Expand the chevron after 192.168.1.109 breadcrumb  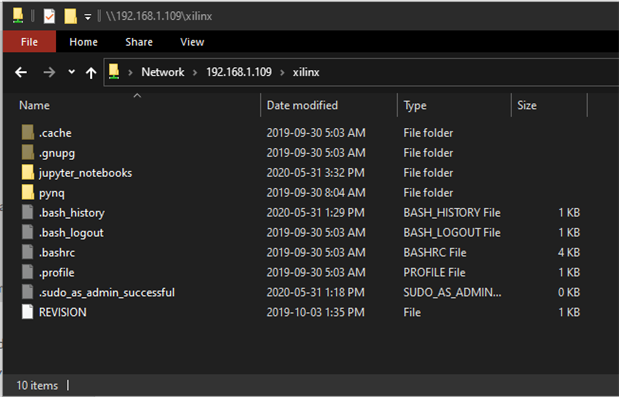tap(282, 73)
